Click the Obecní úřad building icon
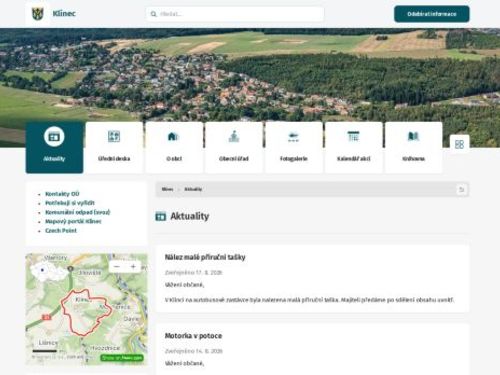This screenshot has width=500, height=375. pos(234,136)
